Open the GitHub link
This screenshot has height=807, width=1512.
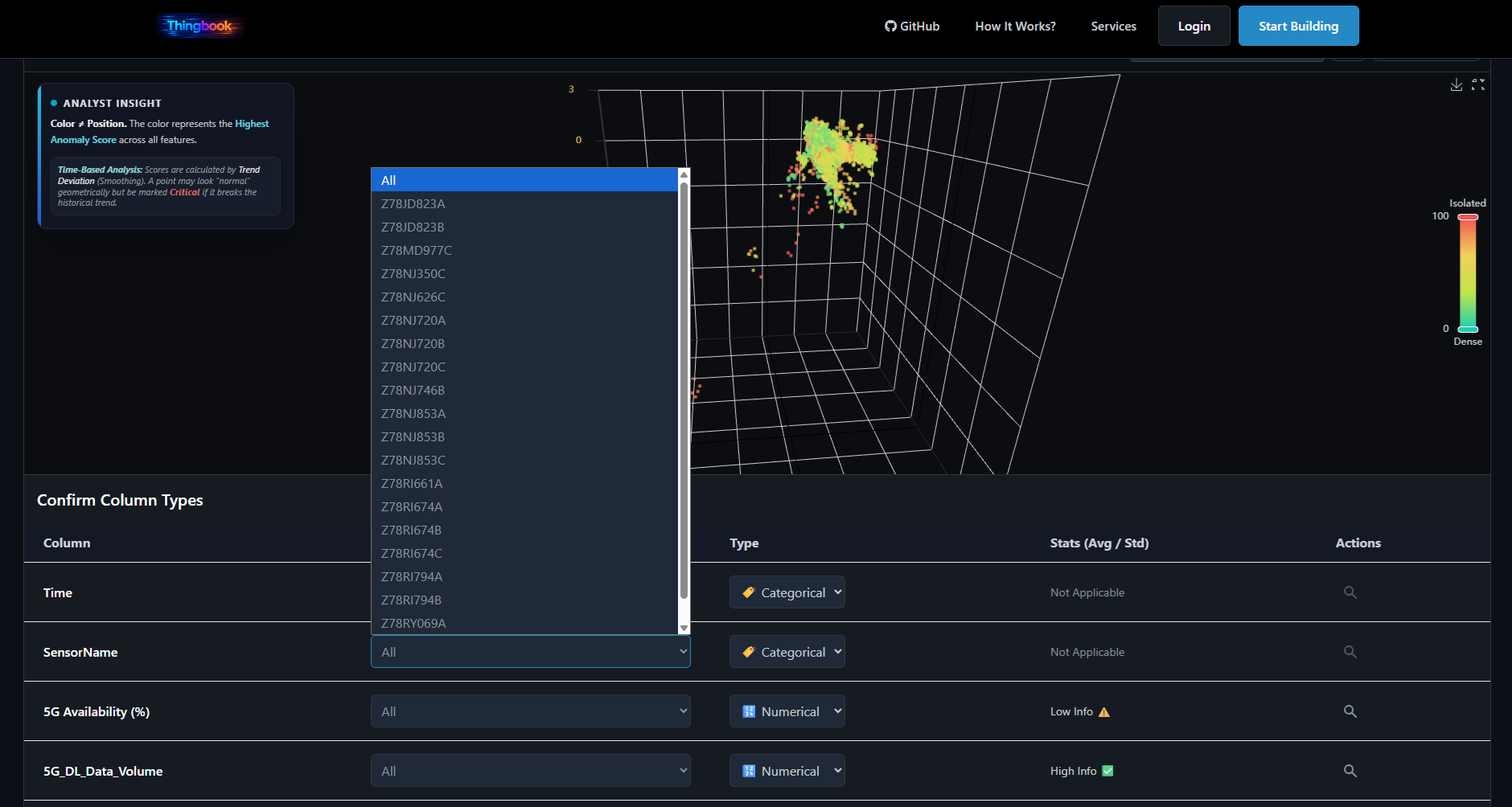coord(912,27)
